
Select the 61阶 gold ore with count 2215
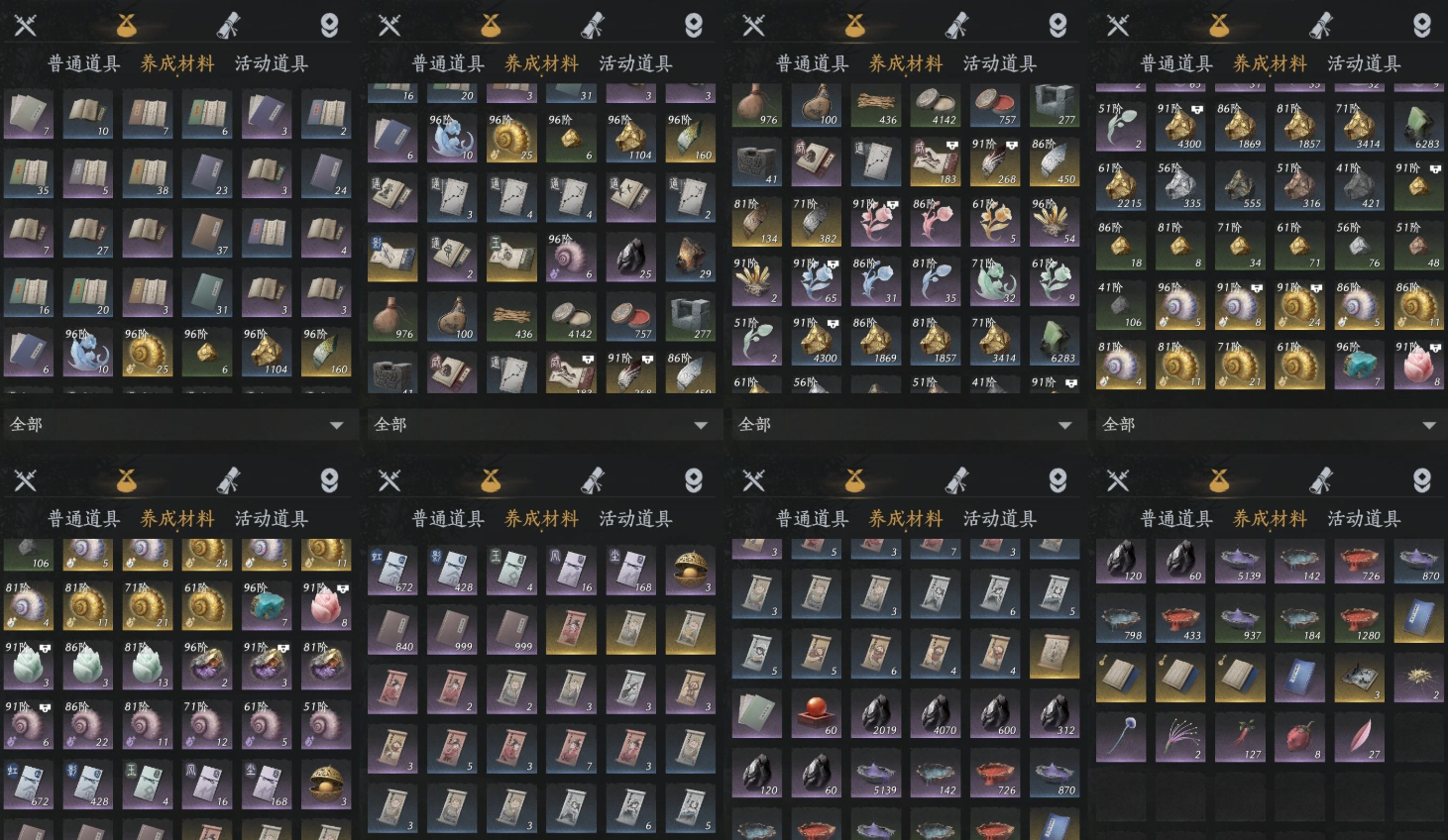pyautogui.click(x=1121, y=185)
